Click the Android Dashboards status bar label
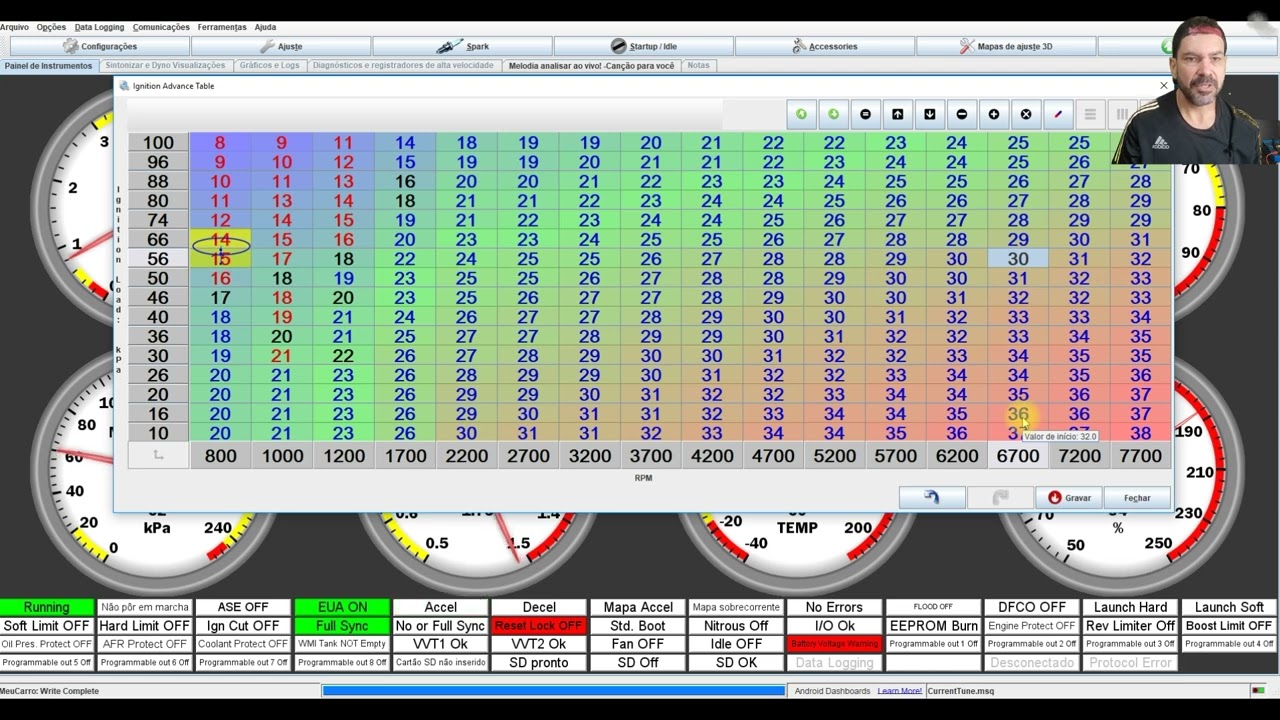This screenshot has height=720, width=1280. 832,691
